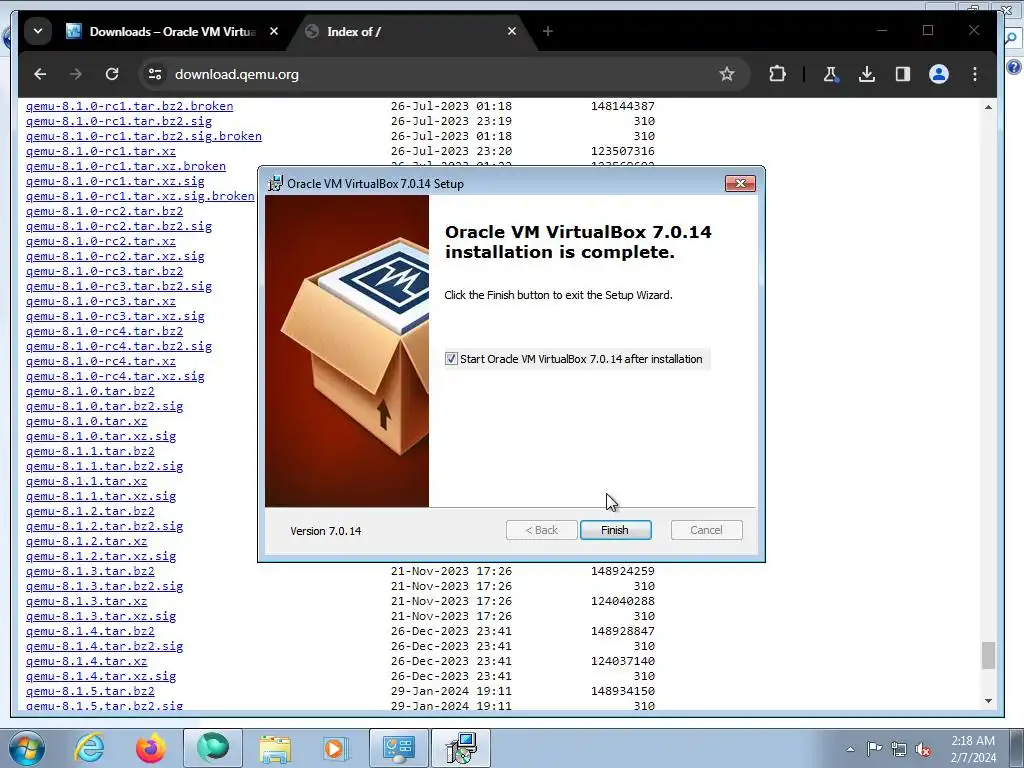Open the control panel taskbar icon
The width and height of the screenshot is (1024, 768).
pos(398,748)
